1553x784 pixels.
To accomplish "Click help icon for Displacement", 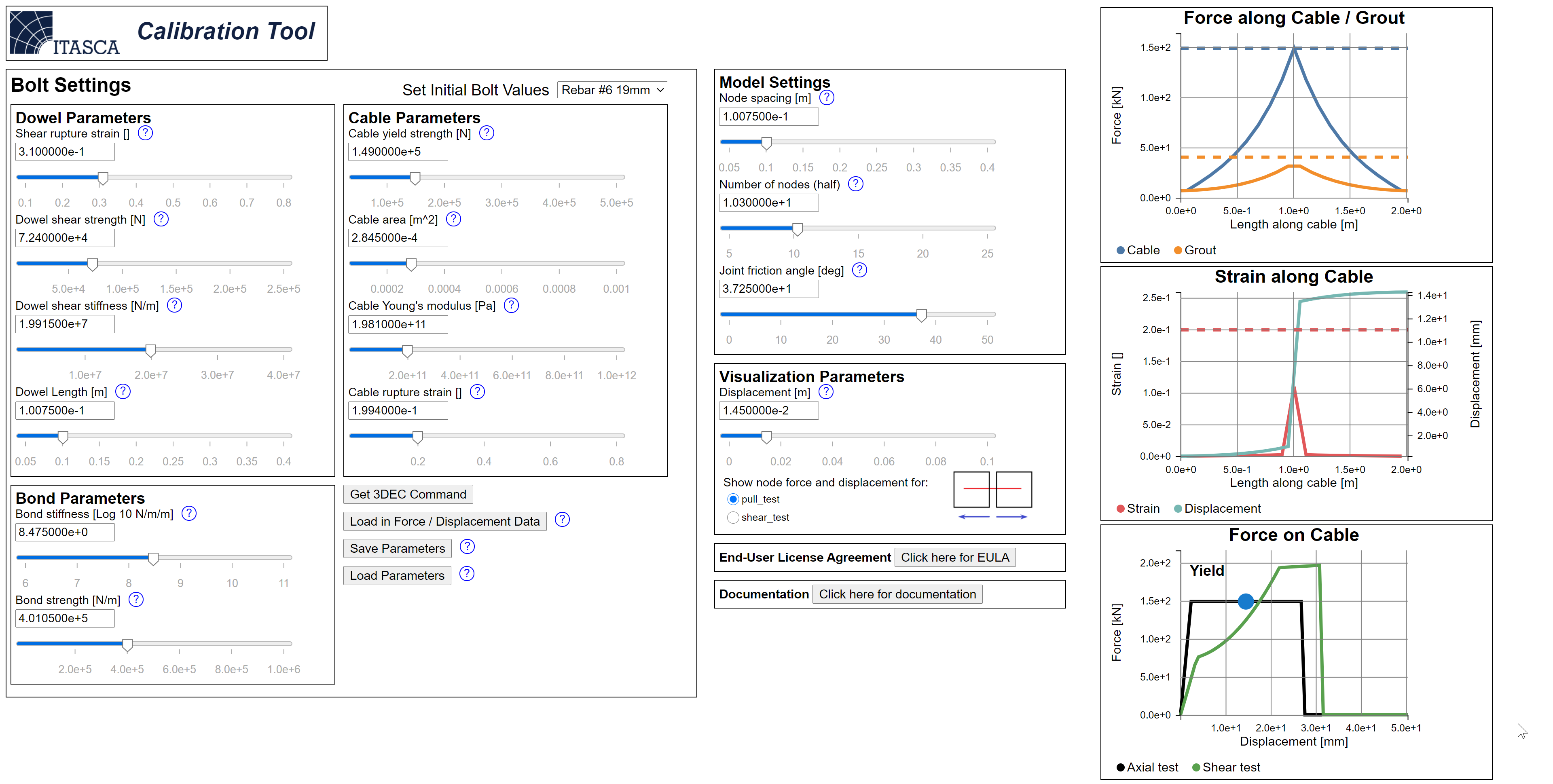I will [826, 392].
